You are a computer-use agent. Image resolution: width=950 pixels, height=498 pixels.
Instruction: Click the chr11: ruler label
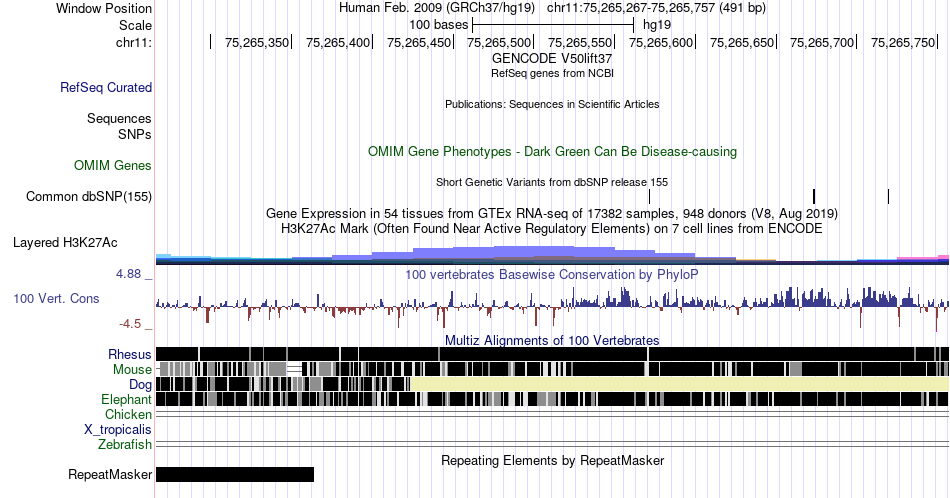click(x=133, y=42)
